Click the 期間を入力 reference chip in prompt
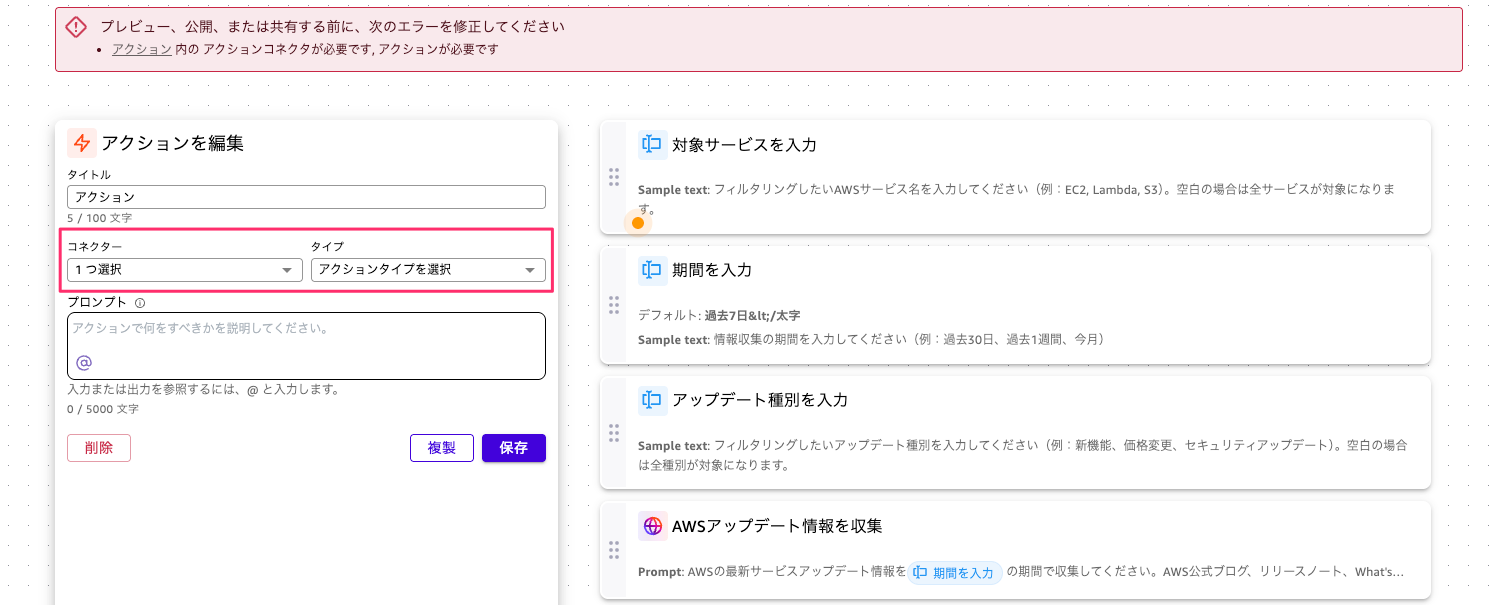The height and width of the screenshot is (605, 1508). pos(954,573)
